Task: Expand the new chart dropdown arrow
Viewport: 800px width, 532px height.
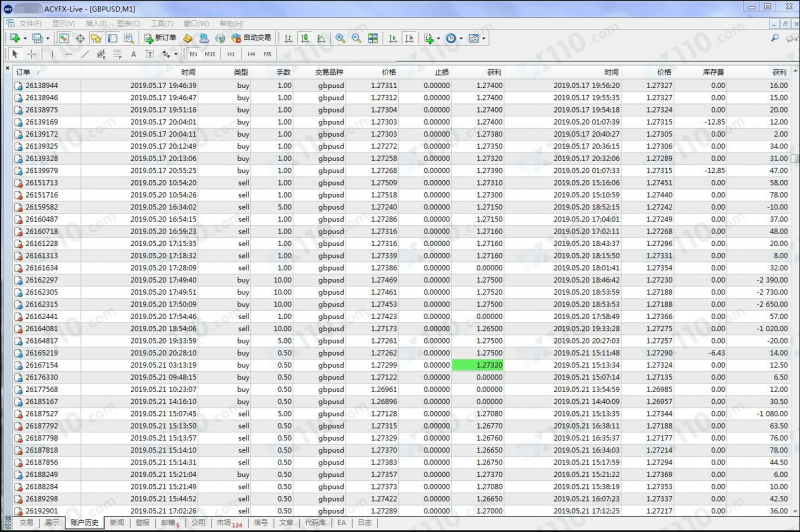Action: [x=23, y=38]
